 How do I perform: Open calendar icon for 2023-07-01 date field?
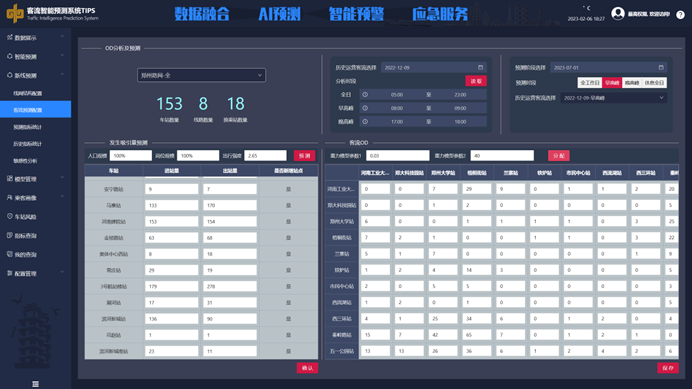661,68
